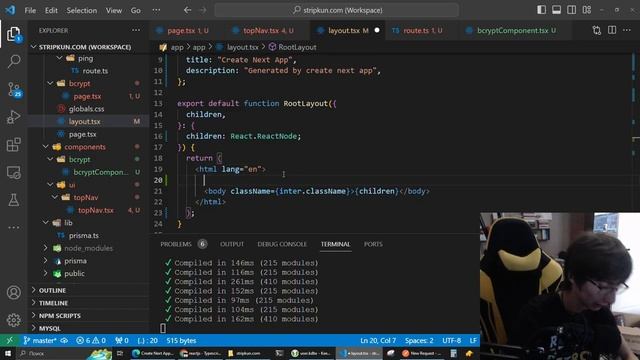Image resolution: width=640 pixels, height=360 pixels.
Task: Open the Testing flask view
Action: (x=13, y=200)
